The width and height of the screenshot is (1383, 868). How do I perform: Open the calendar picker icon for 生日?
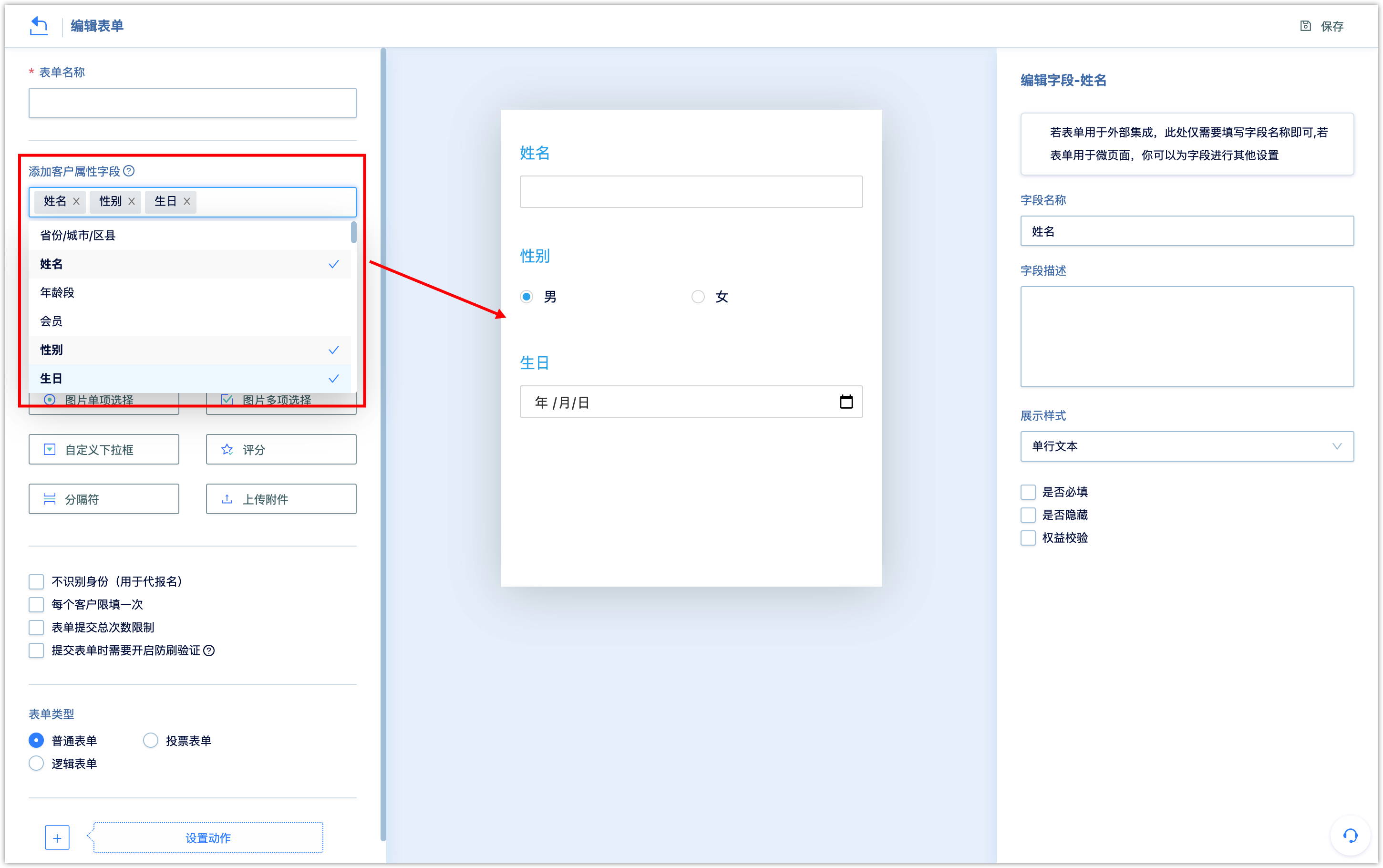point(846,402)
